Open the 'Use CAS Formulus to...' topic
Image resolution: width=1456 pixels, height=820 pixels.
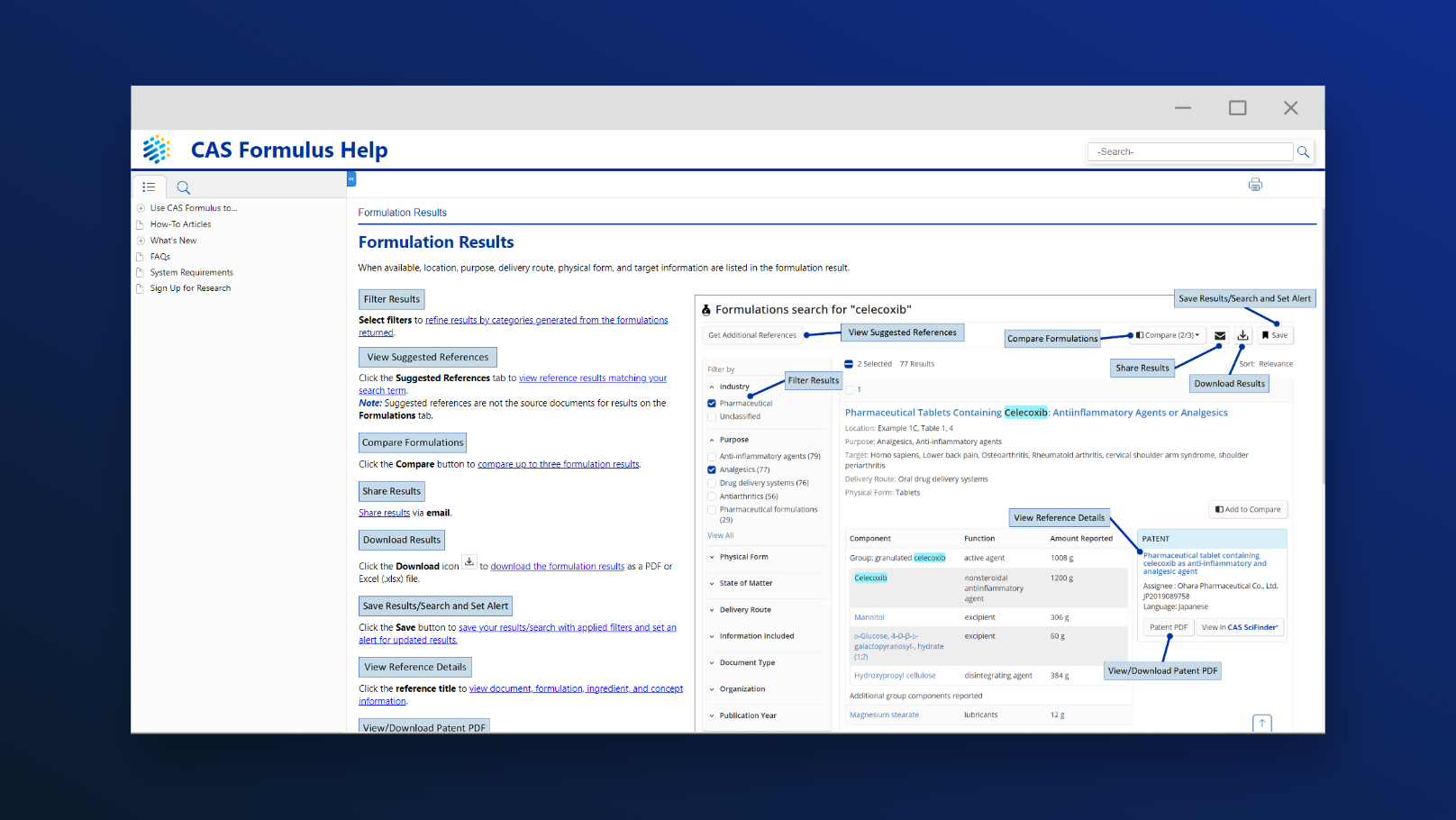click(194, 208)
